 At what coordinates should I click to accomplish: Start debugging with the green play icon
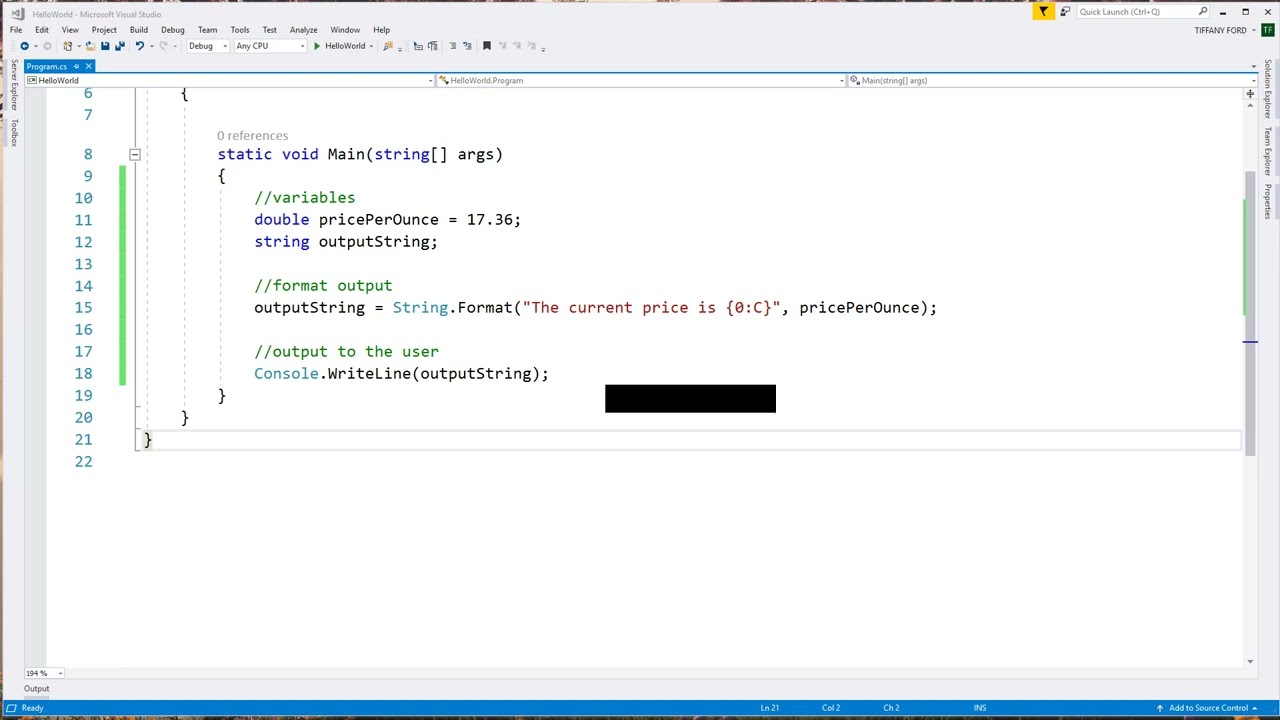317,46
